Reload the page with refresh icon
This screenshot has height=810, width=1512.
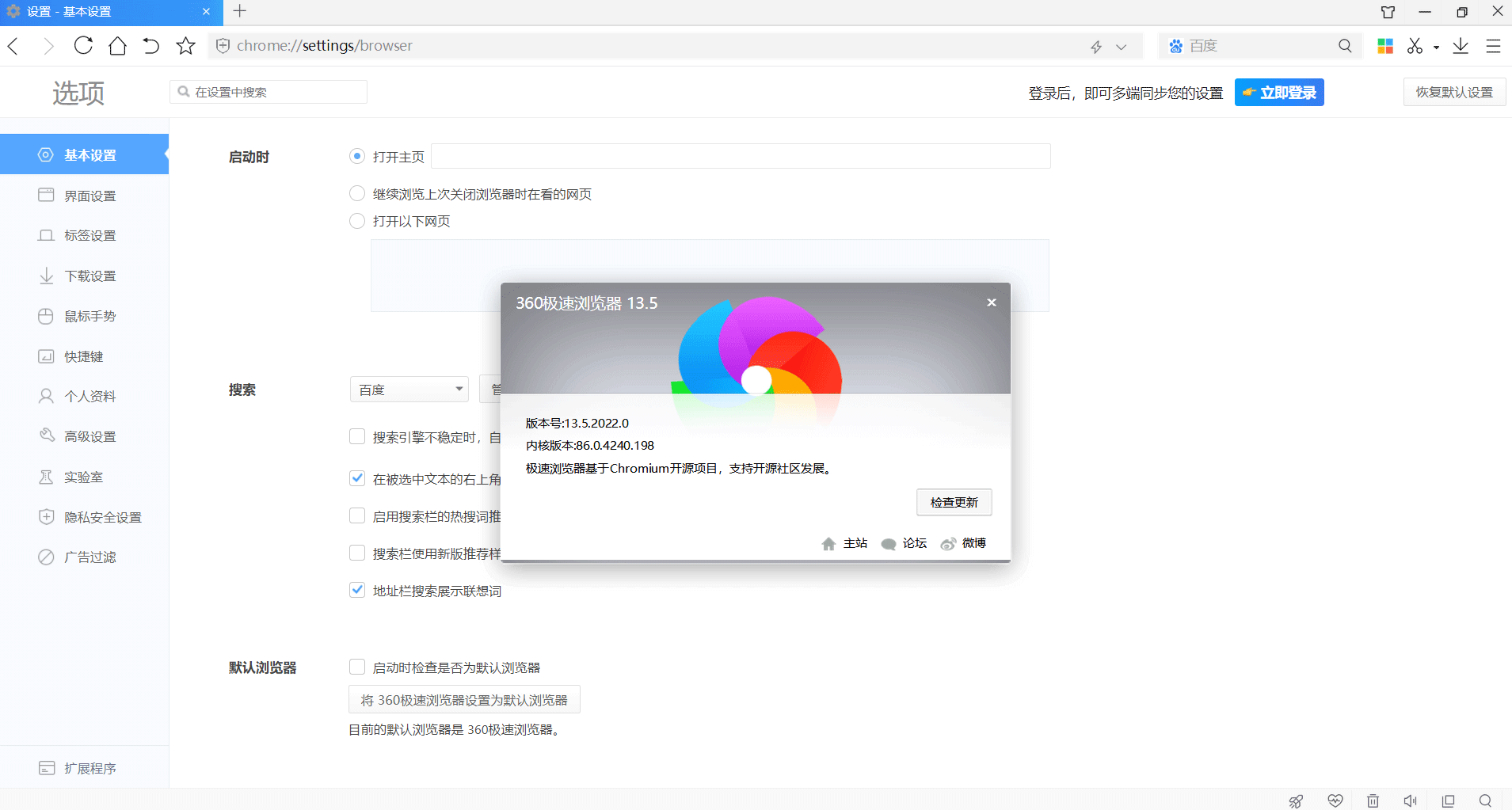[83, 46]
